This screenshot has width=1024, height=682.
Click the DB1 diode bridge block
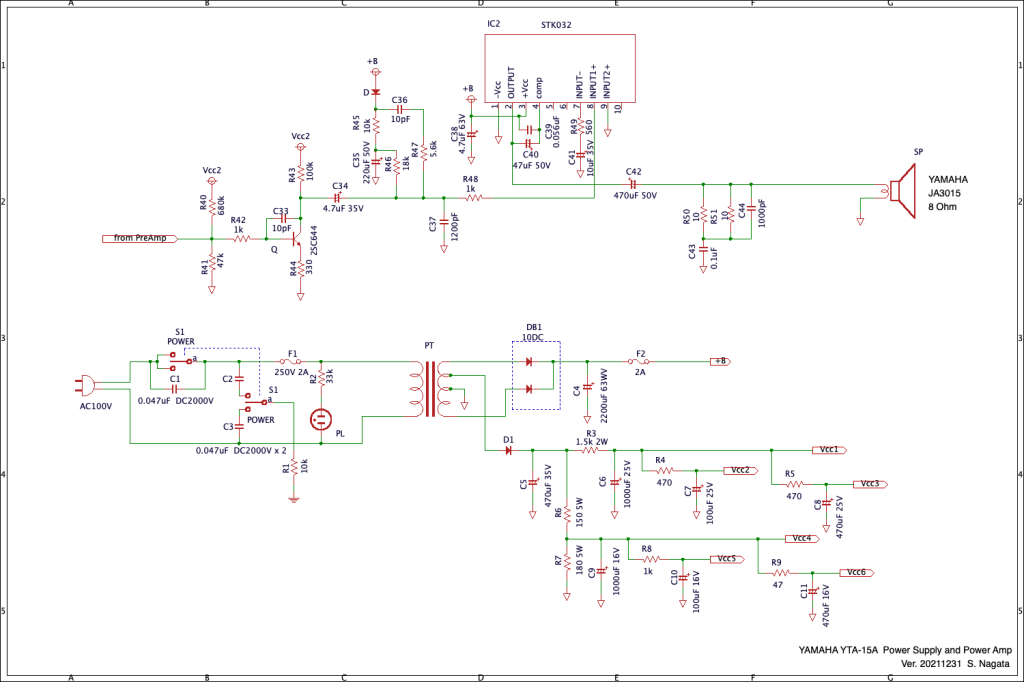pos(536,374)
